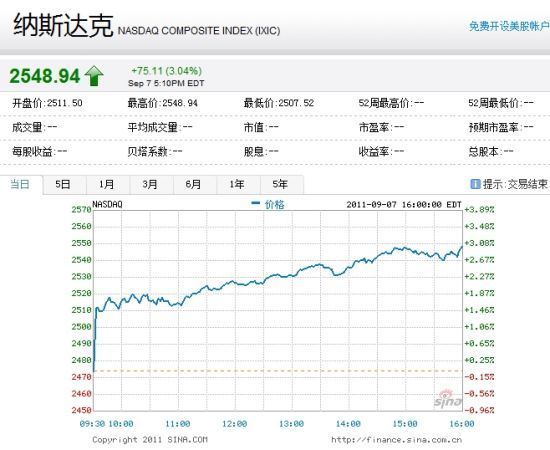Click the 提示:交易结束 status text

point(515,184)
